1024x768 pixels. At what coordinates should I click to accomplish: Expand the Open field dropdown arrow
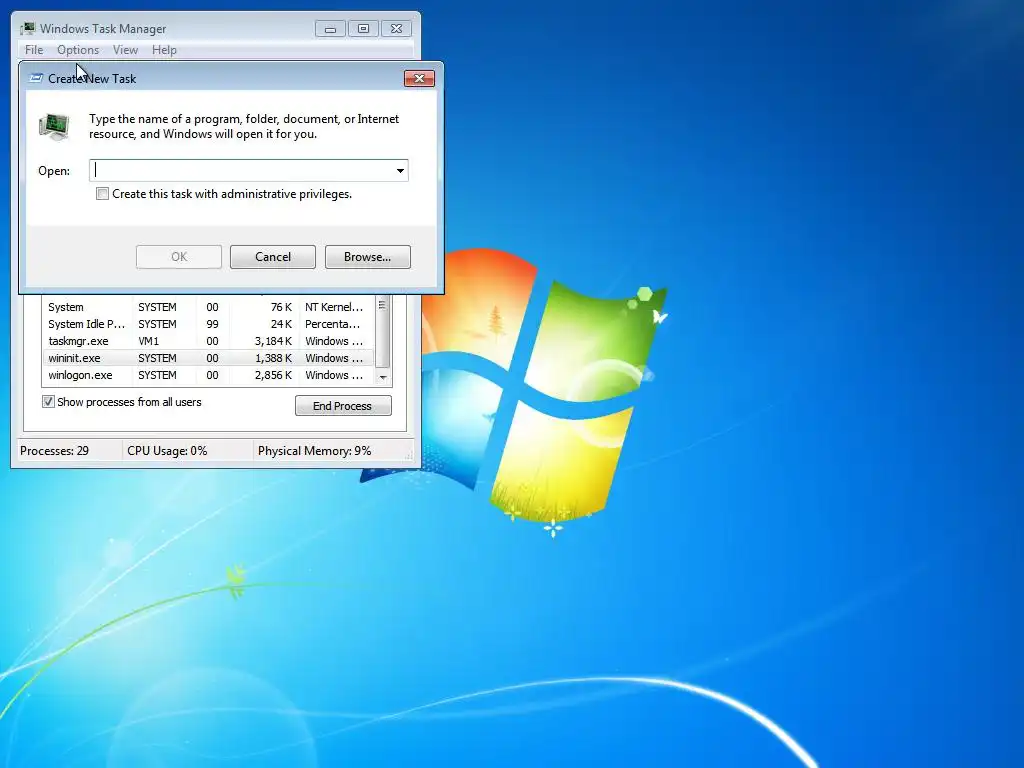tap(400, 170)
